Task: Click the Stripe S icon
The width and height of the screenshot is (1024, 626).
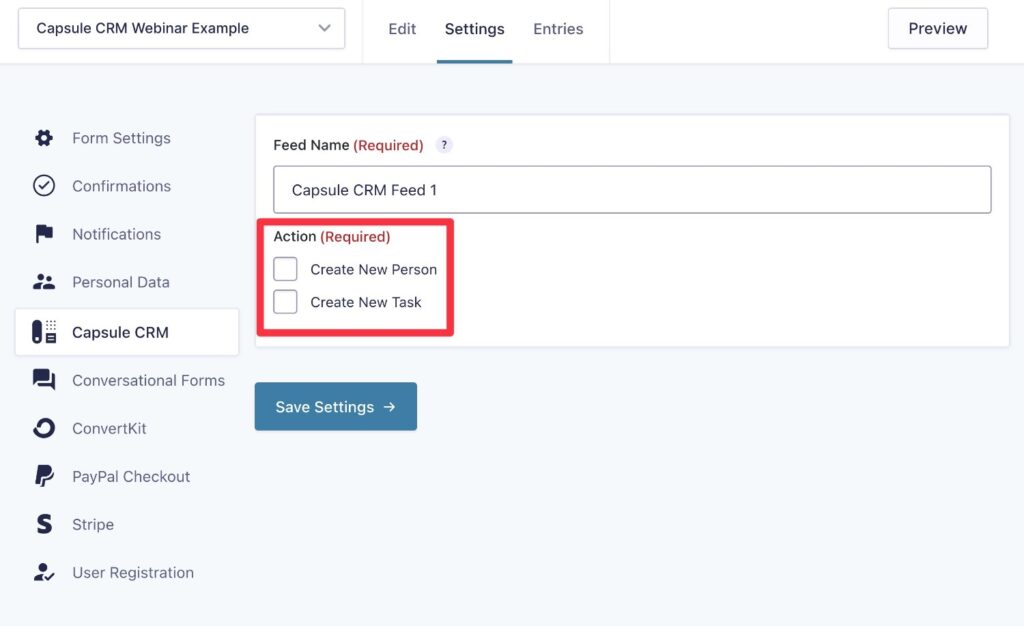Action: (x=44, y=524)
